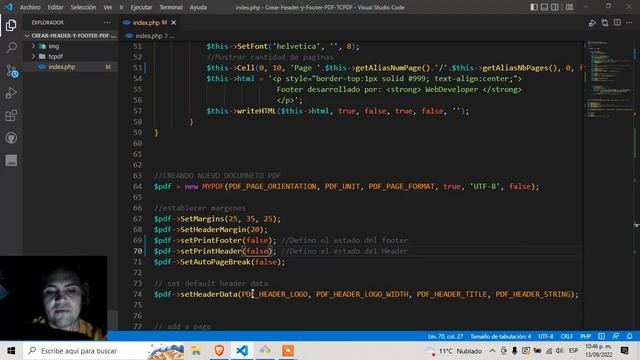Open Explorer panel More Actions ellipsis

coord(107,22)
